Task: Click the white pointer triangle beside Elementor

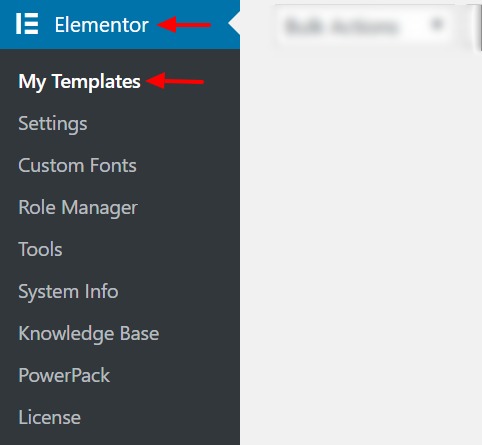Action: tap(234, 23)
